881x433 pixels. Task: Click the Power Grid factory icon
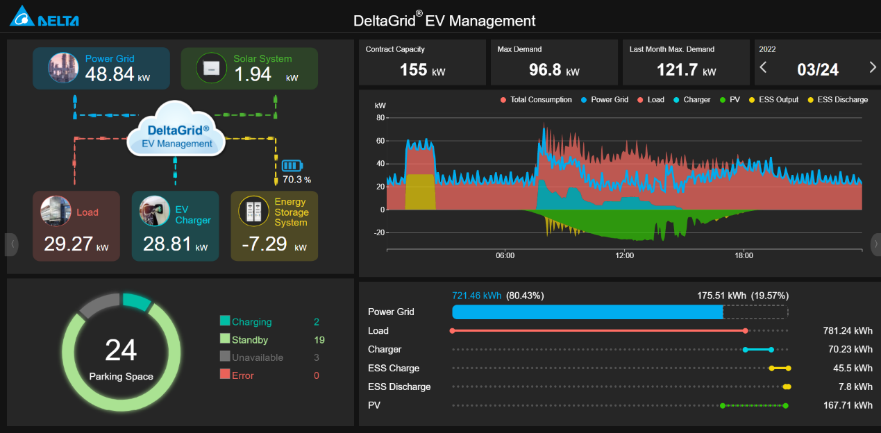[x=64, y=68]
